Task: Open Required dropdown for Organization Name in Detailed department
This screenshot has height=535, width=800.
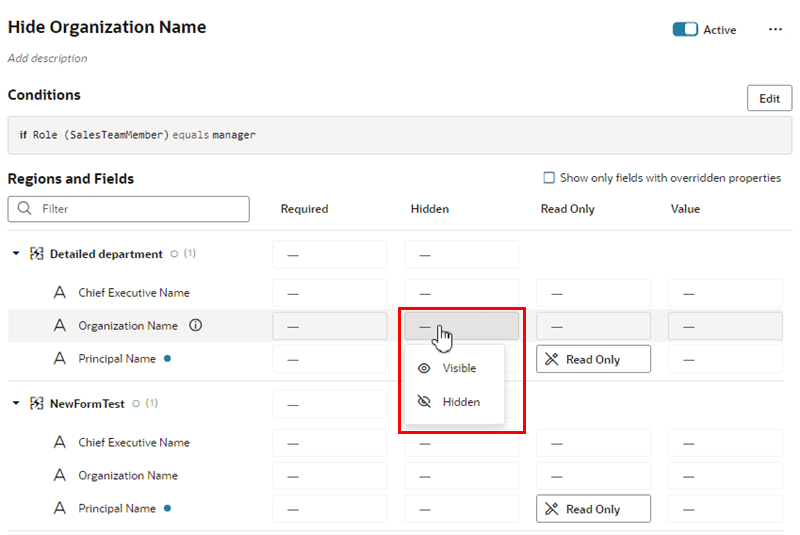Action: [x=330, y=326]
